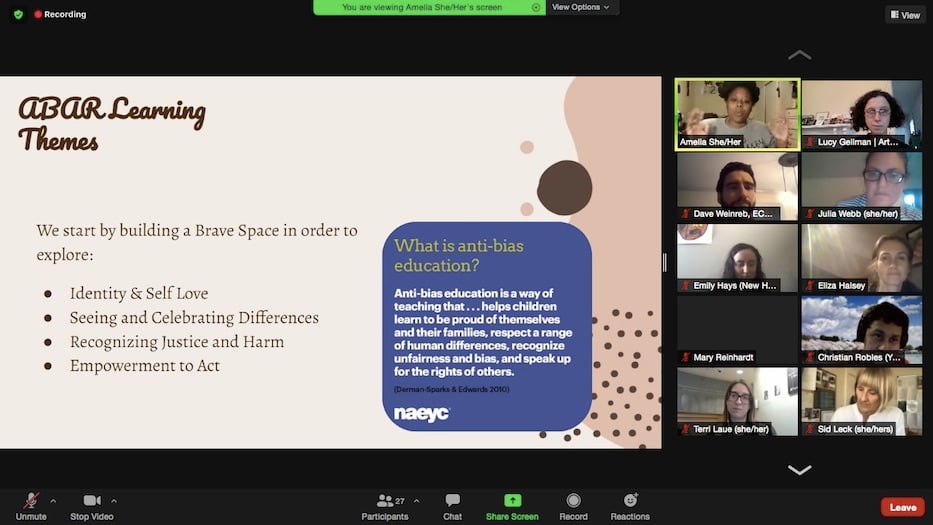Click the divider handle between slide and gallery
Viewport: 933px width, 525px height.
click(x=665, y=262)
